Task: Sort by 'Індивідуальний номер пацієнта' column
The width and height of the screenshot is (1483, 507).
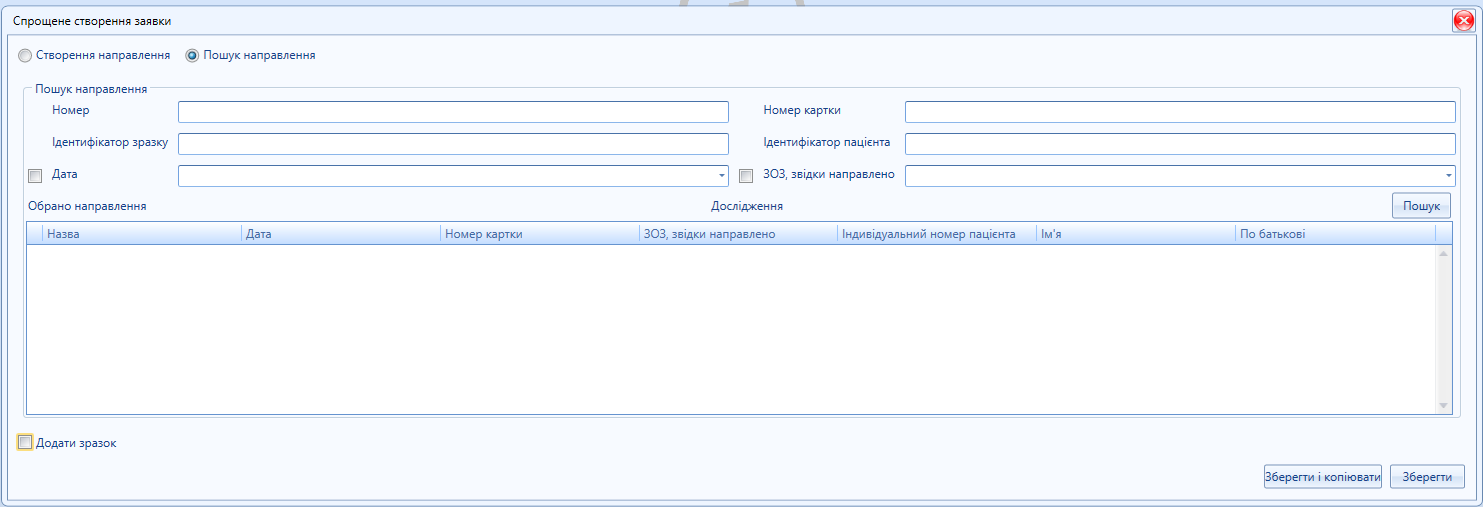Action: pyautogui.click(x=937, y=234)
